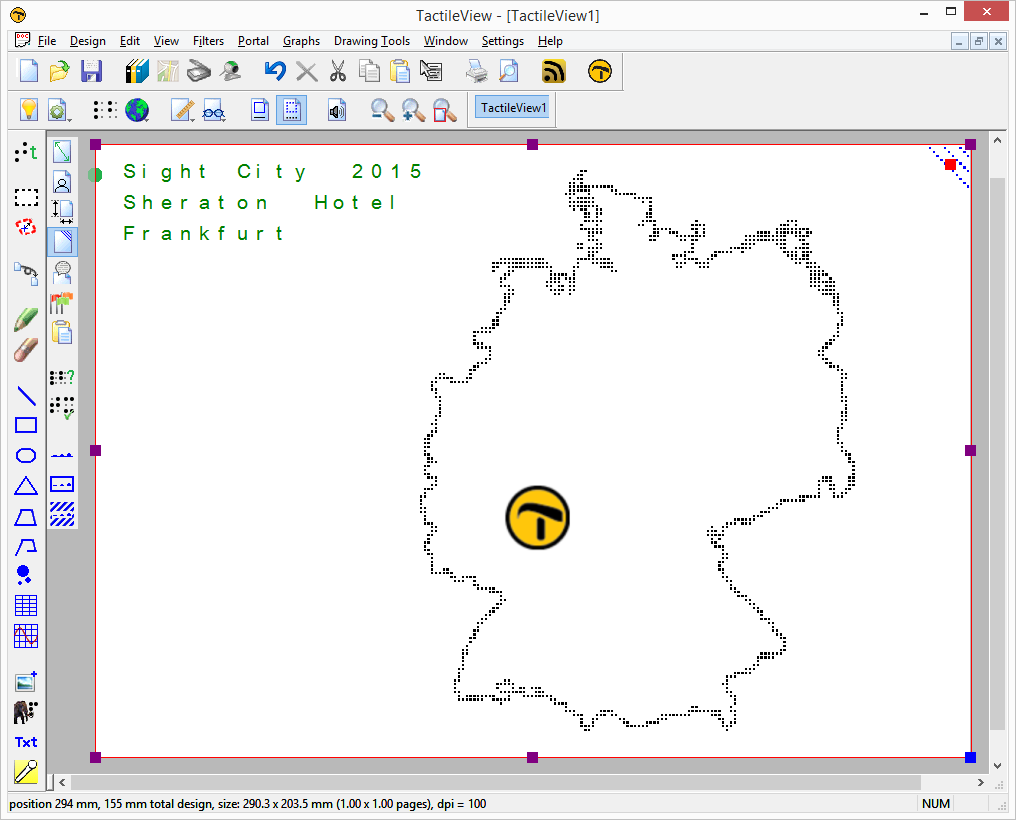
Task: Open the Drawing Tools menu
Action: click(x=371, y=41)
